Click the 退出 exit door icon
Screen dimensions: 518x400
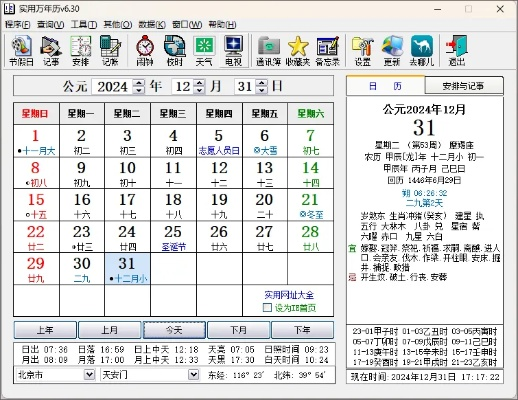[x=457, y=51]
